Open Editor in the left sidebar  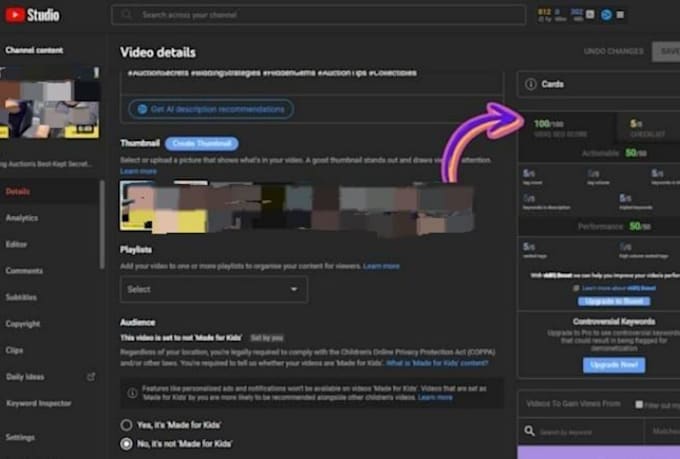(x=16, y=244)
